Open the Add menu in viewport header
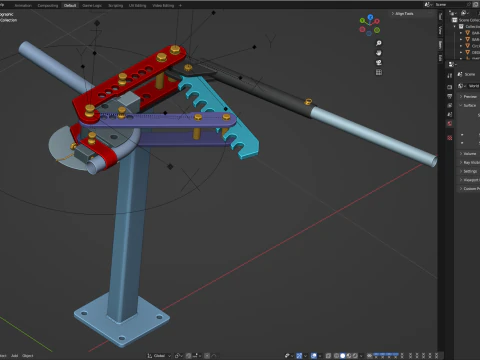480x360 pixels. click(15, 356)
